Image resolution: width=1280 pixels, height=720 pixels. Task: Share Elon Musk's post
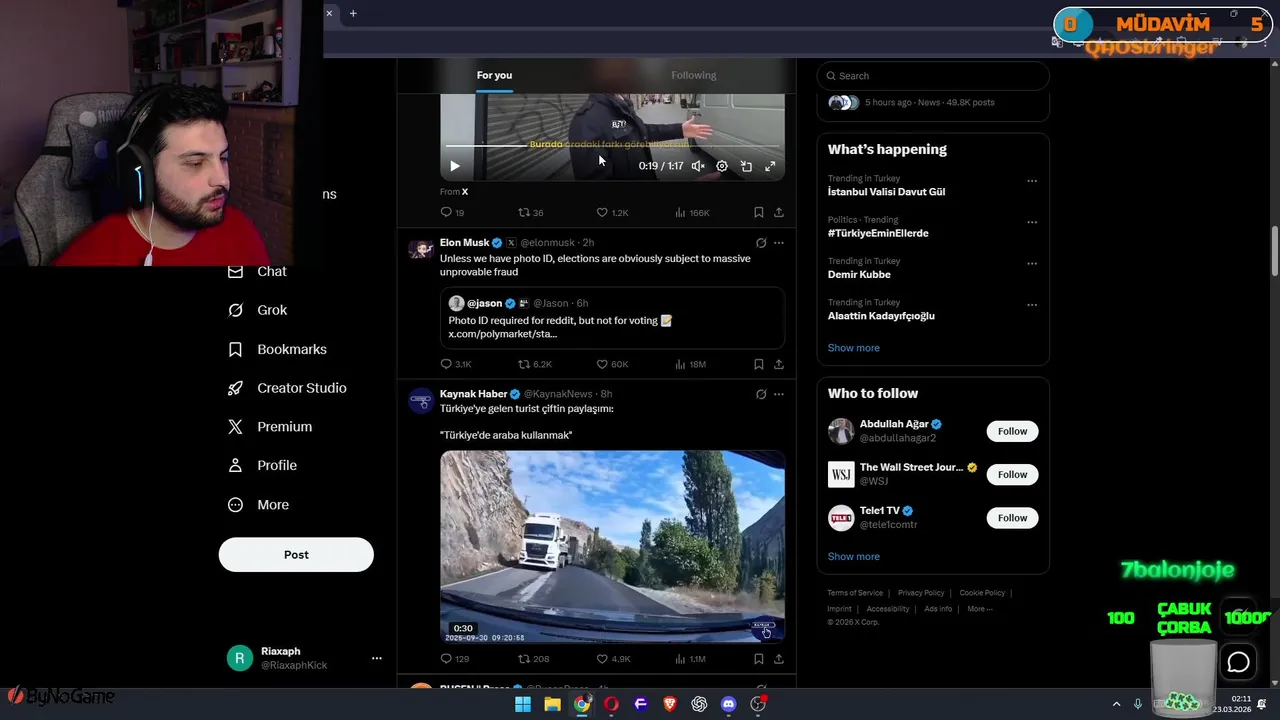tap(779, 364)
